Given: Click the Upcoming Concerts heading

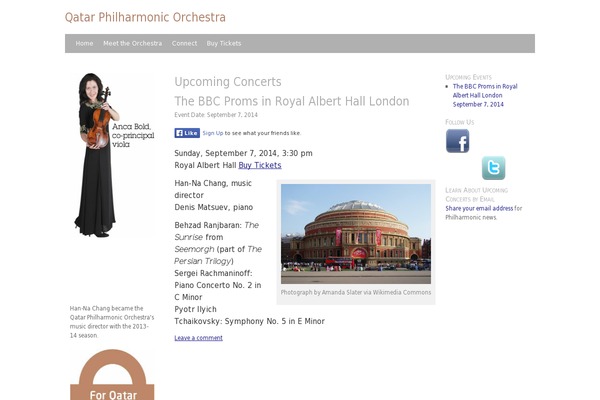Looking at the screenshot, I should (228, 82).
